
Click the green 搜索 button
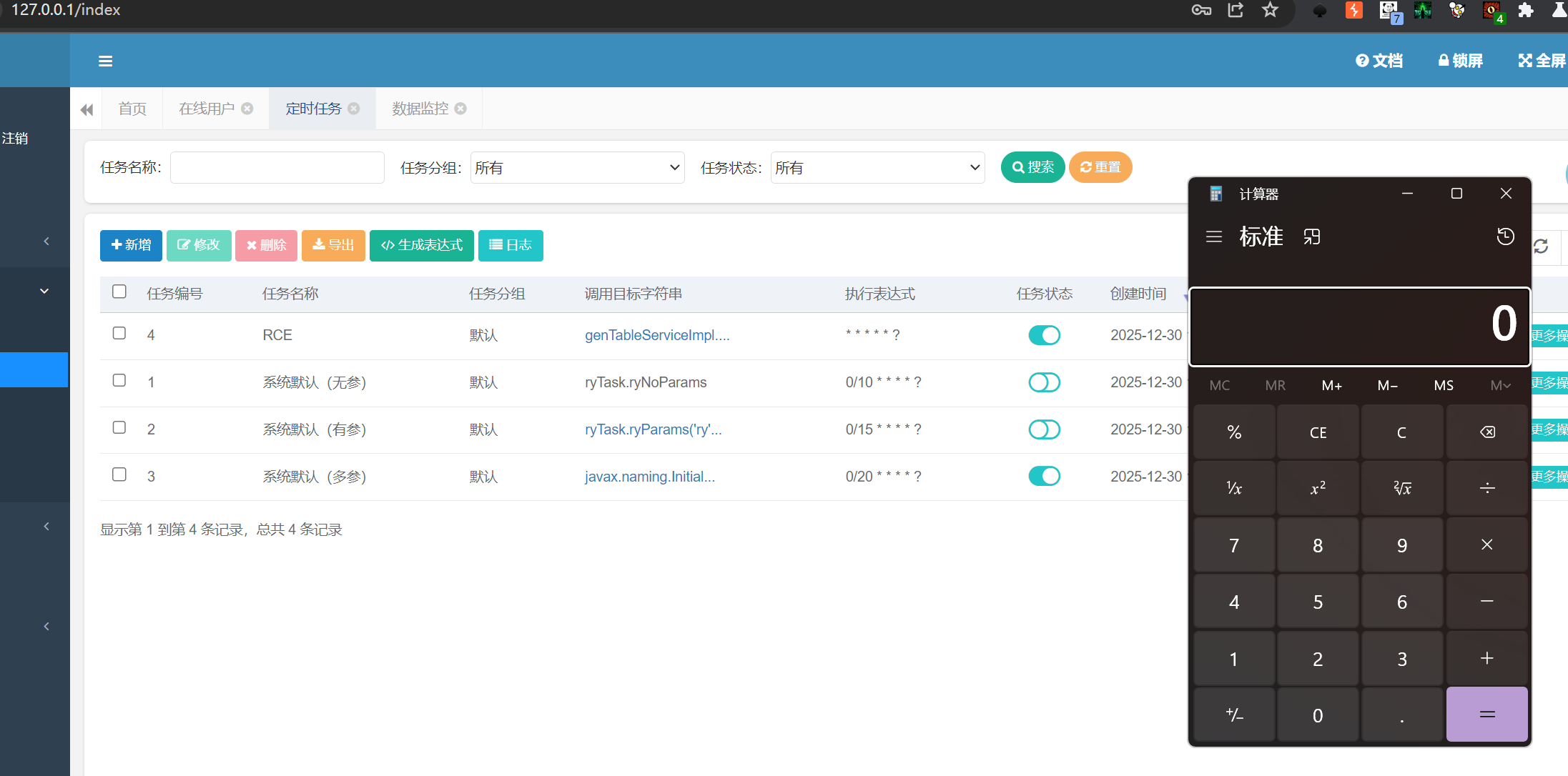[1032, 167]
